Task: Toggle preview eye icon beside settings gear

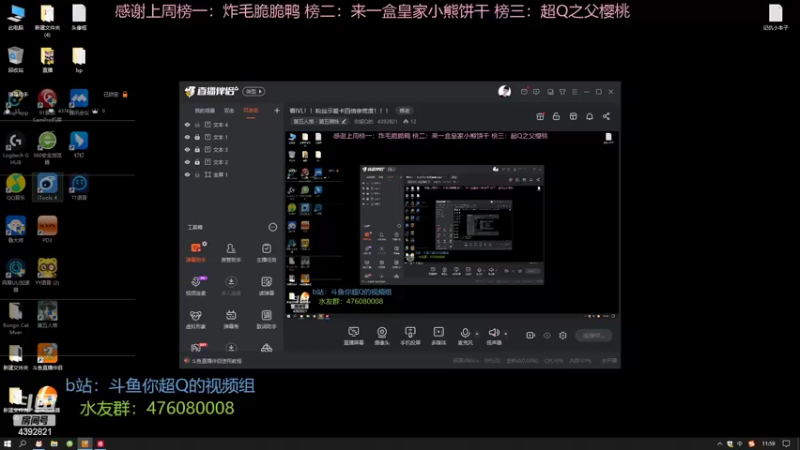Action: pyautogui.click(x=547, y=335)
